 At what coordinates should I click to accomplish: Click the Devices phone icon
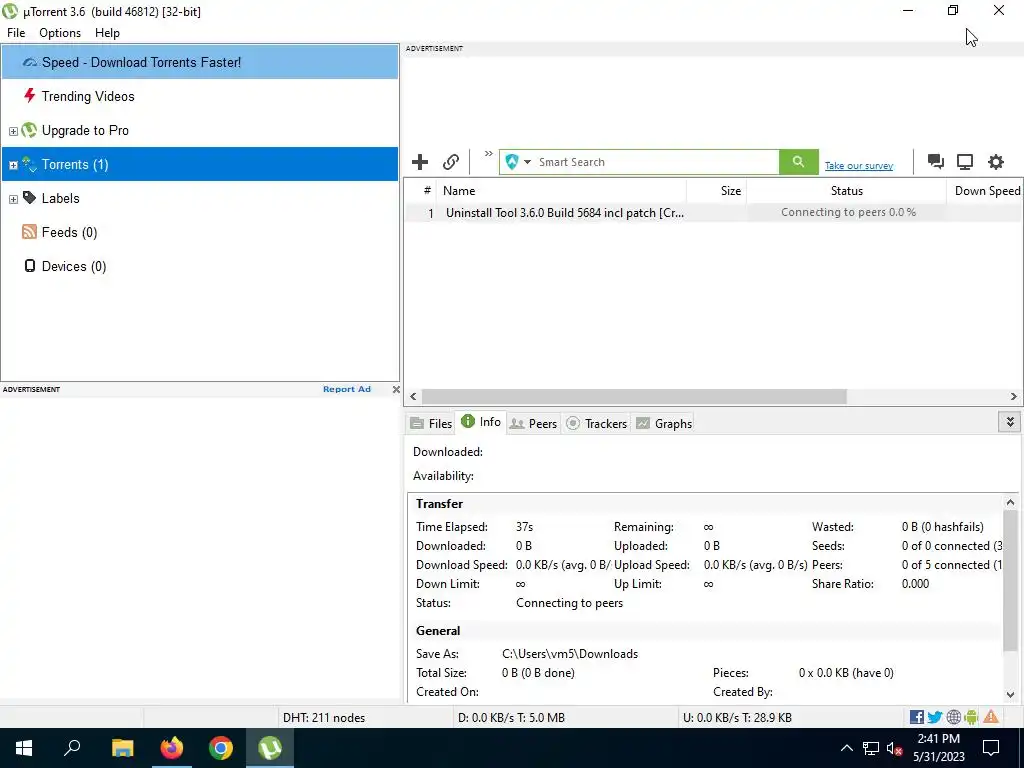(29, 265)
